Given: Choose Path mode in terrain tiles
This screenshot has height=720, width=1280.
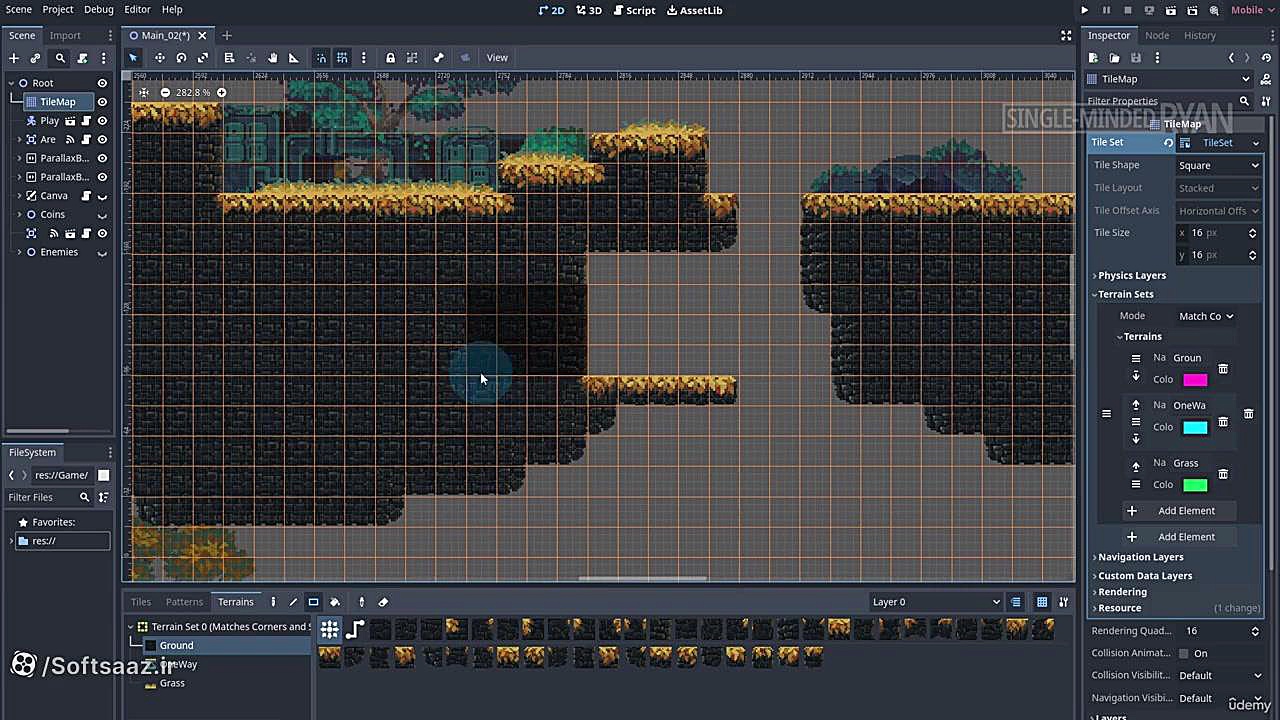Looking at the screenshot, I should tap(355, 630).
